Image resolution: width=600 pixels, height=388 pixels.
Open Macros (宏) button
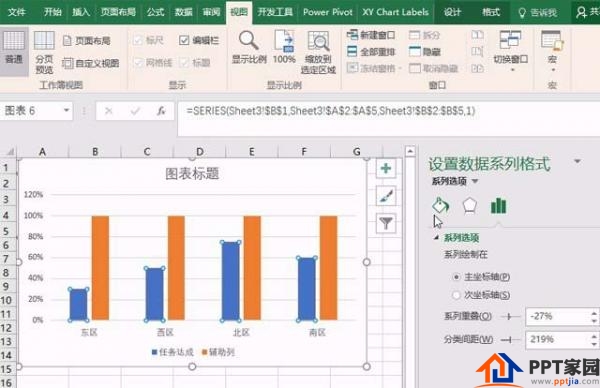552,52
